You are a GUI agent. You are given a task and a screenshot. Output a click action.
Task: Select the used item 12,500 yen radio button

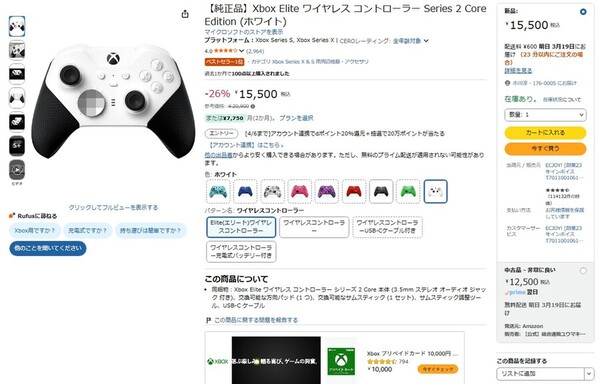(x=583, y=271)
